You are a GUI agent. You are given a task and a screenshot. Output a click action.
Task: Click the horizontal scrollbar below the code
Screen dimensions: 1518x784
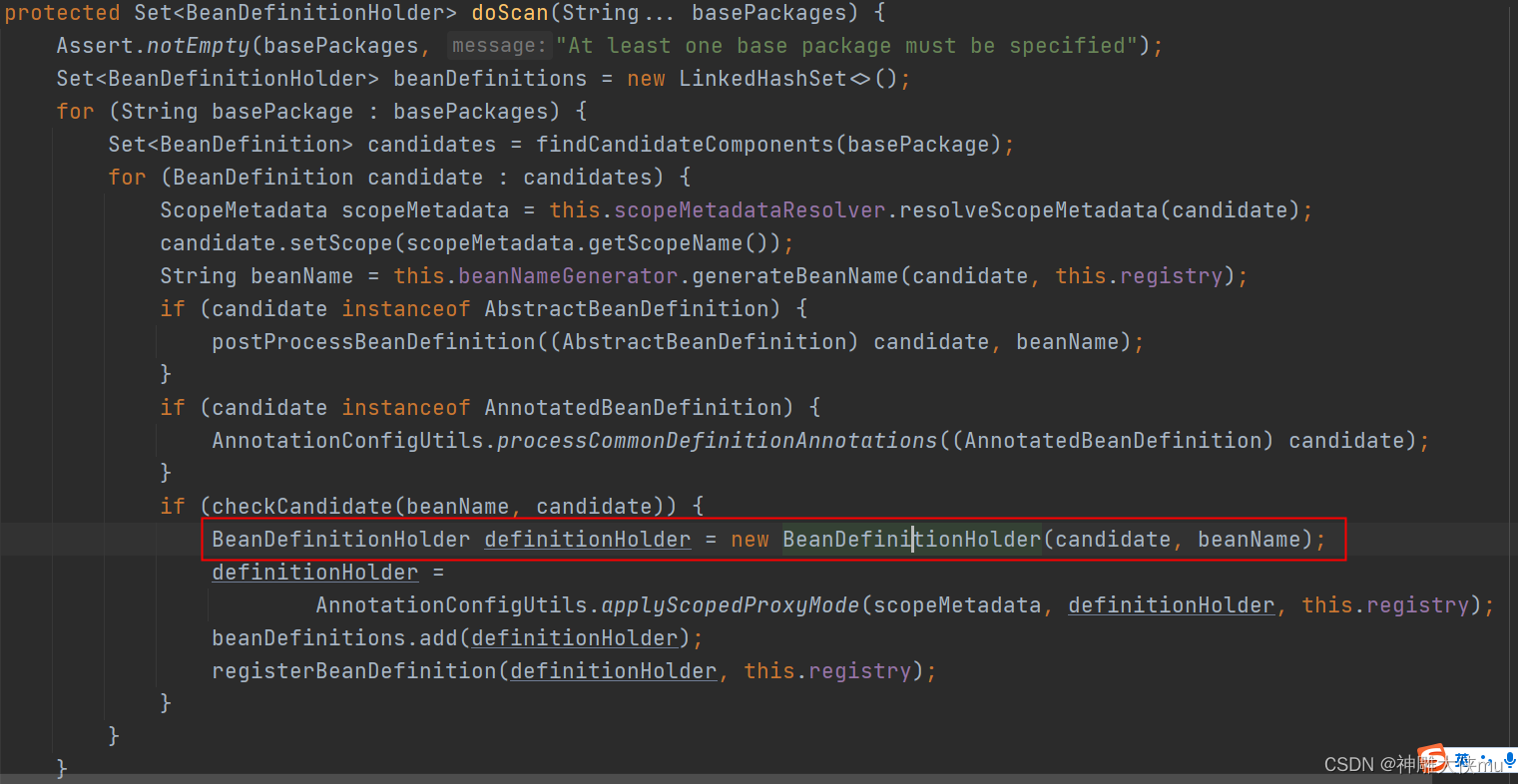coord(716,778)
